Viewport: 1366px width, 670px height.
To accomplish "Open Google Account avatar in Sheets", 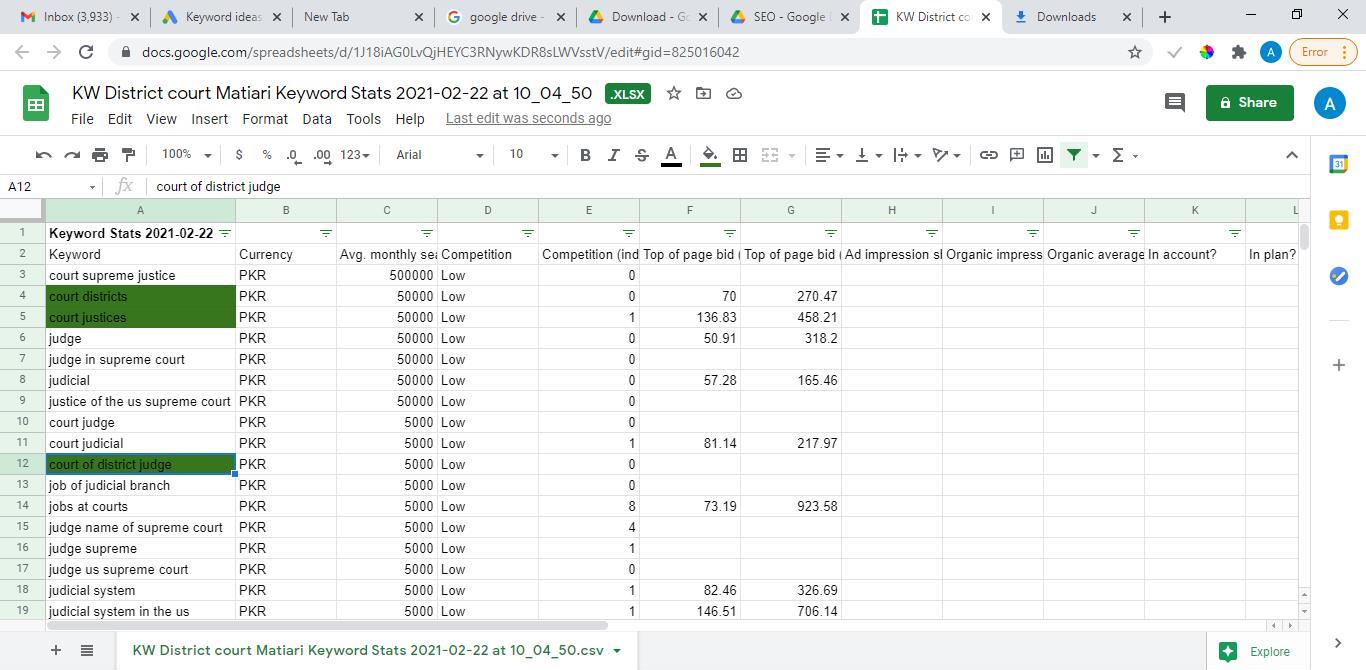I will pyautogui.click(x=1329, y=103).
